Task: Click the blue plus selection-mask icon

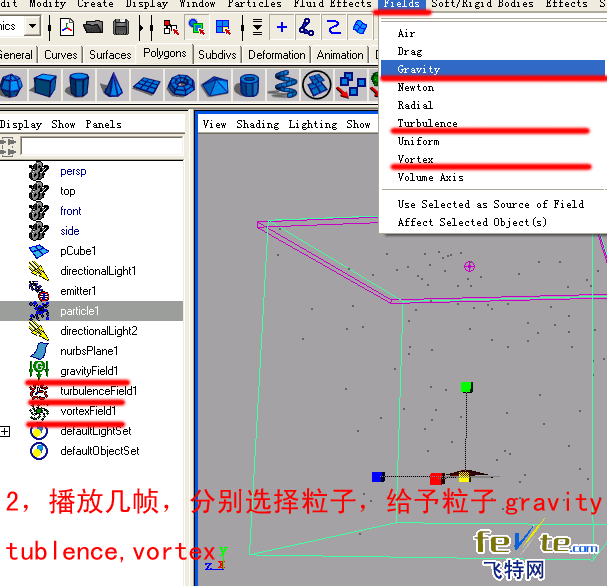Action: [x=282, y=27]
